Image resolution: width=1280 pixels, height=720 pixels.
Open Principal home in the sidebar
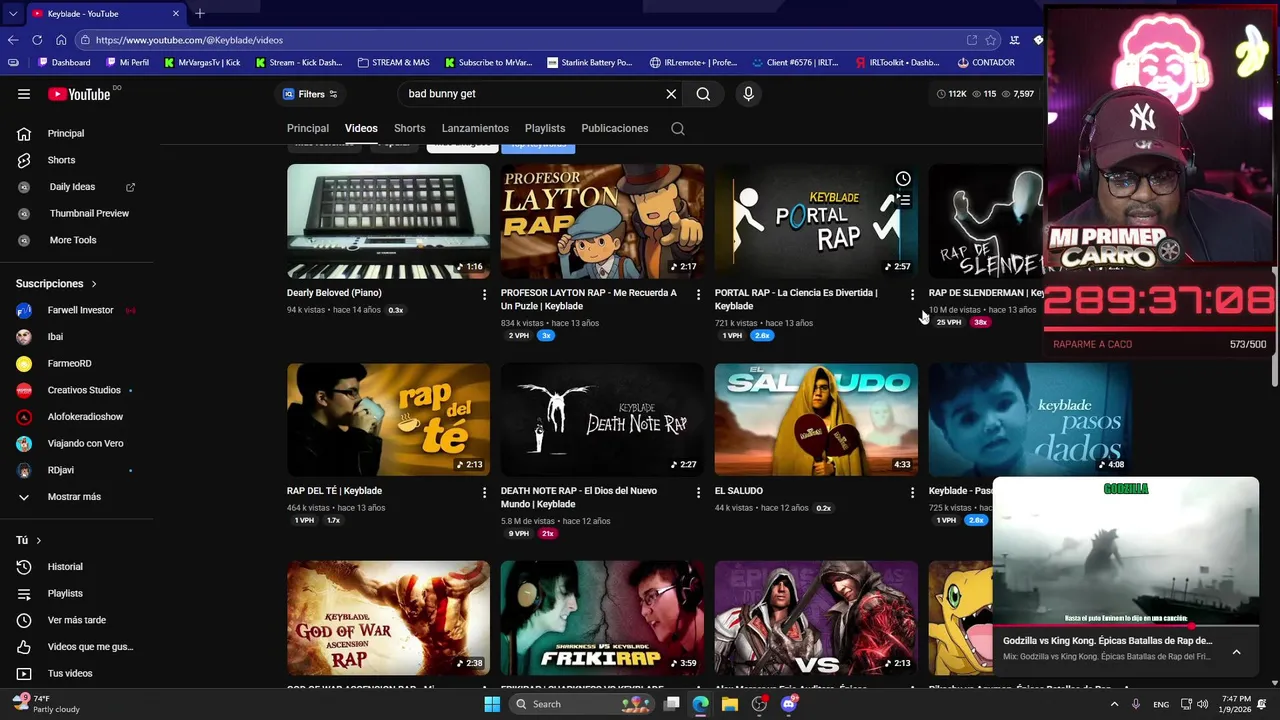(66, 133)
